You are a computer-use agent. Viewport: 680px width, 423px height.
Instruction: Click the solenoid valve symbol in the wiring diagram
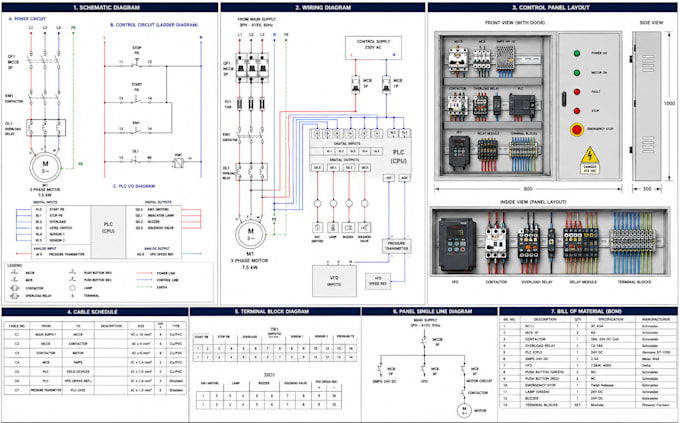364,227
